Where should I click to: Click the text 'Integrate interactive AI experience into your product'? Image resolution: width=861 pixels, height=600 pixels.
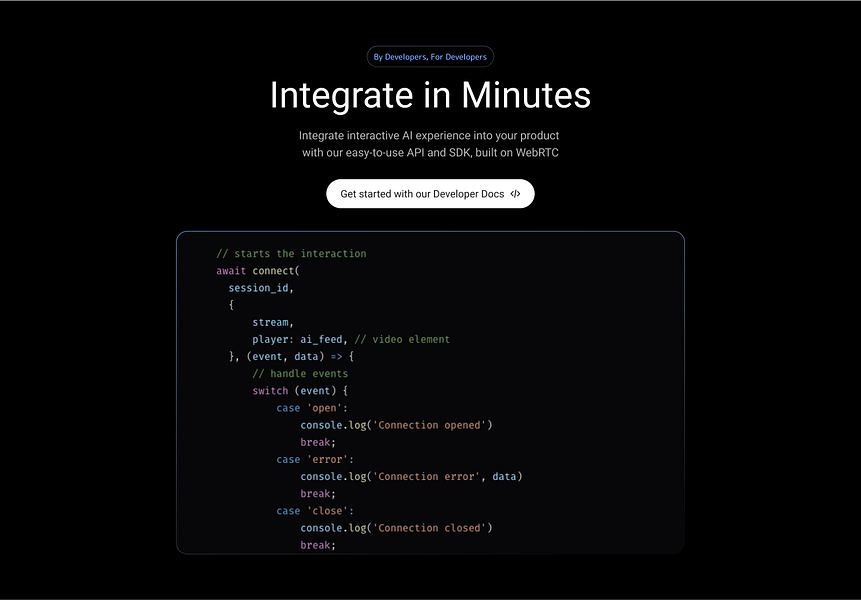coord(429,136)
